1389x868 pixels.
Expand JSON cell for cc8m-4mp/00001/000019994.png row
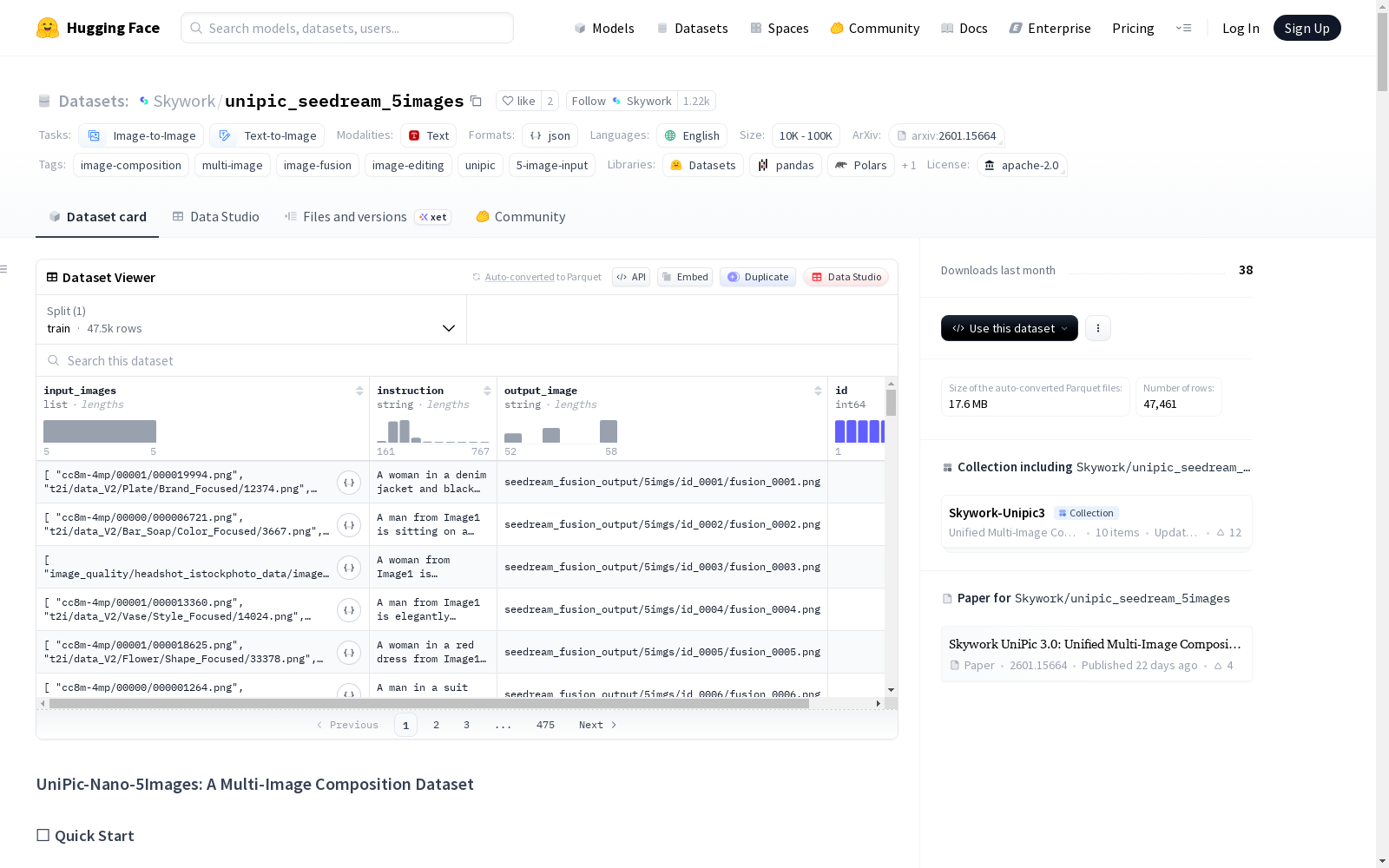(x=349, y=483)
